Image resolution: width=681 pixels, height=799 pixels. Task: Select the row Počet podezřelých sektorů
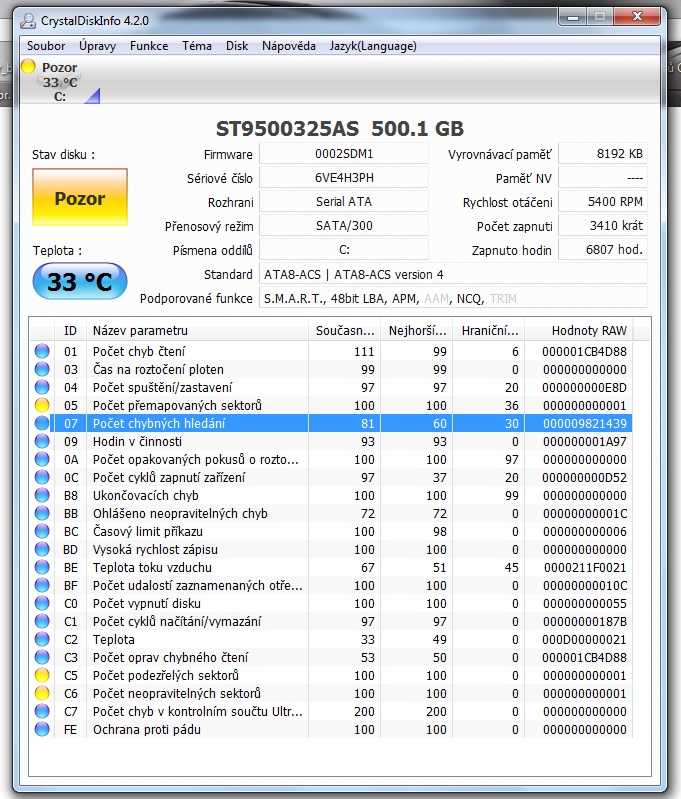tap(331, 675)
